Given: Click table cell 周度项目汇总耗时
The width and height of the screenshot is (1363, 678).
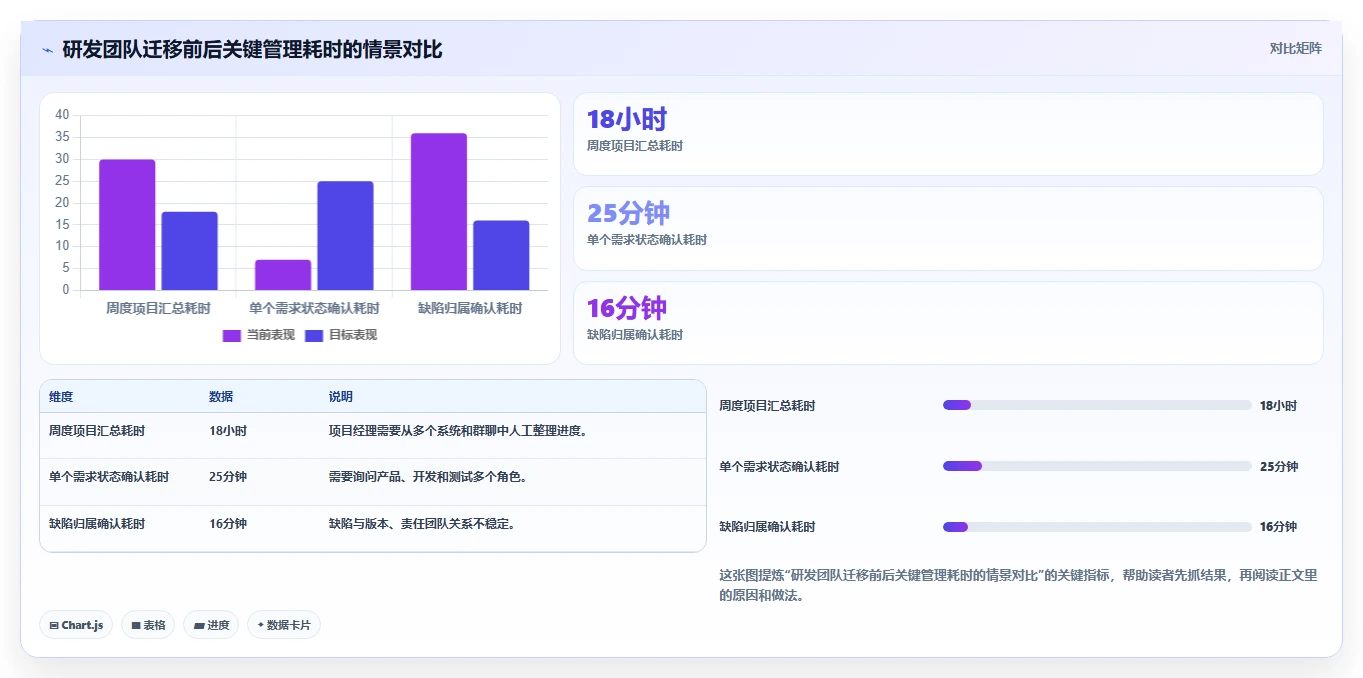Looking at the screenshot, I should (x=97, y=431).
